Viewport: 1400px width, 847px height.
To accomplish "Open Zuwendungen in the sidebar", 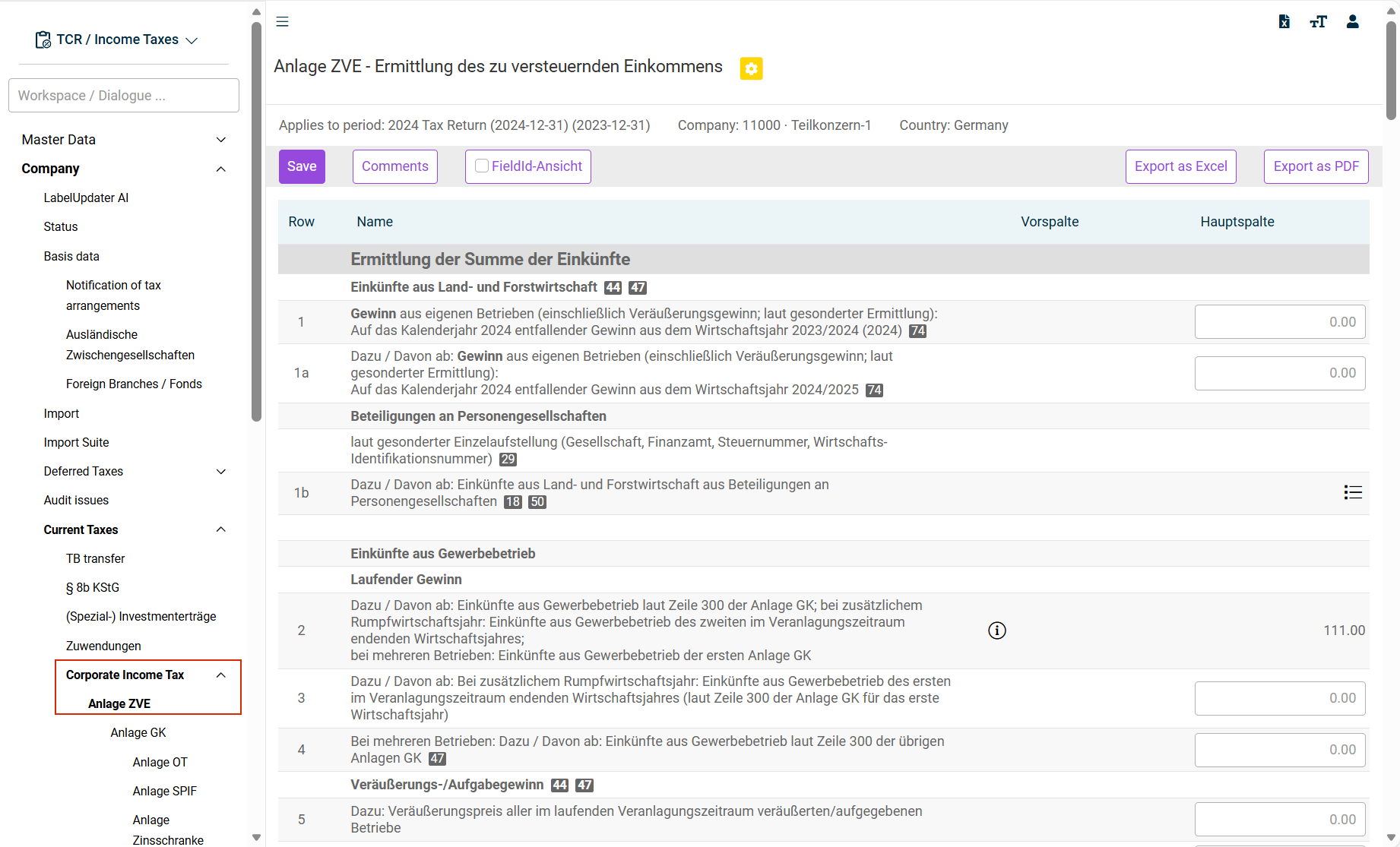I will click(x=103, y=646).
